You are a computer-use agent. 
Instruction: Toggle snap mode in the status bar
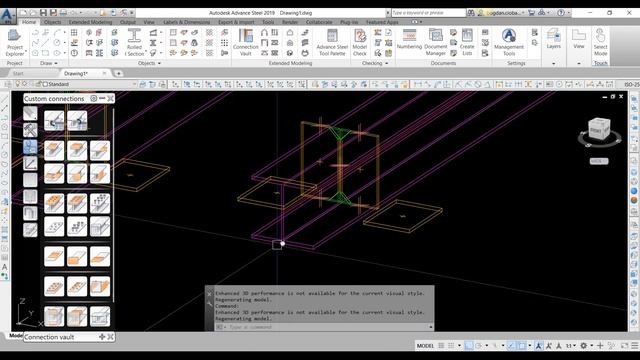451,346
